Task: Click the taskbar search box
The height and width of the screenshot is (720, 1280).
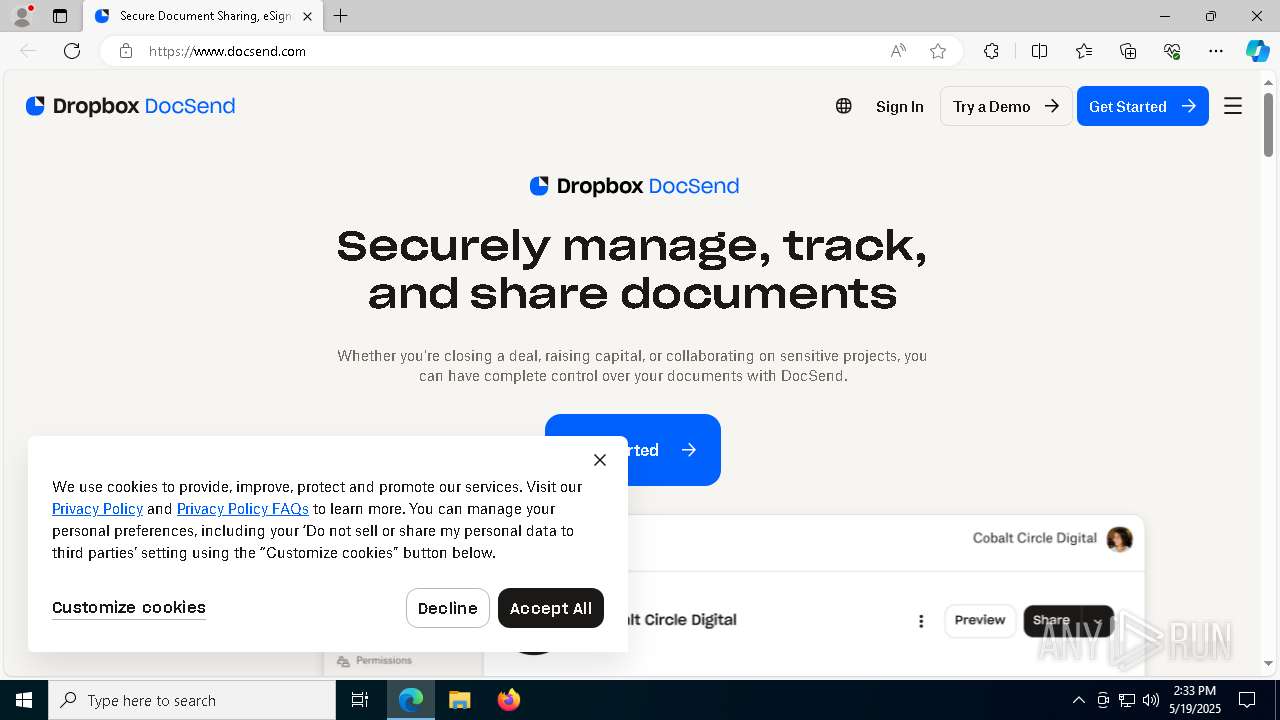Action: [192, 700]
